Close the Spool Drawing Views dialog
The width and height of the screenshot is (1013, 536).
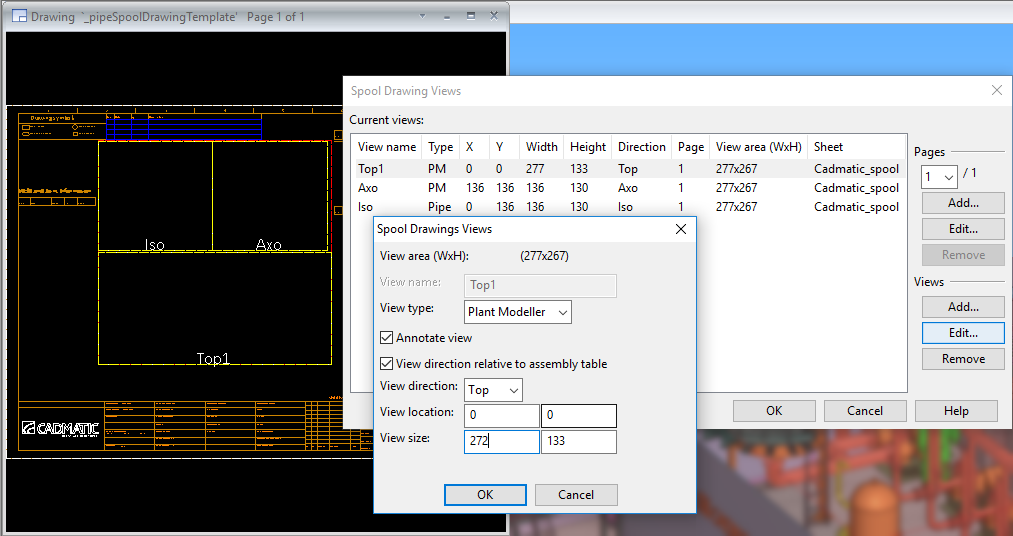pyautogui.click(x=996, y=90)
